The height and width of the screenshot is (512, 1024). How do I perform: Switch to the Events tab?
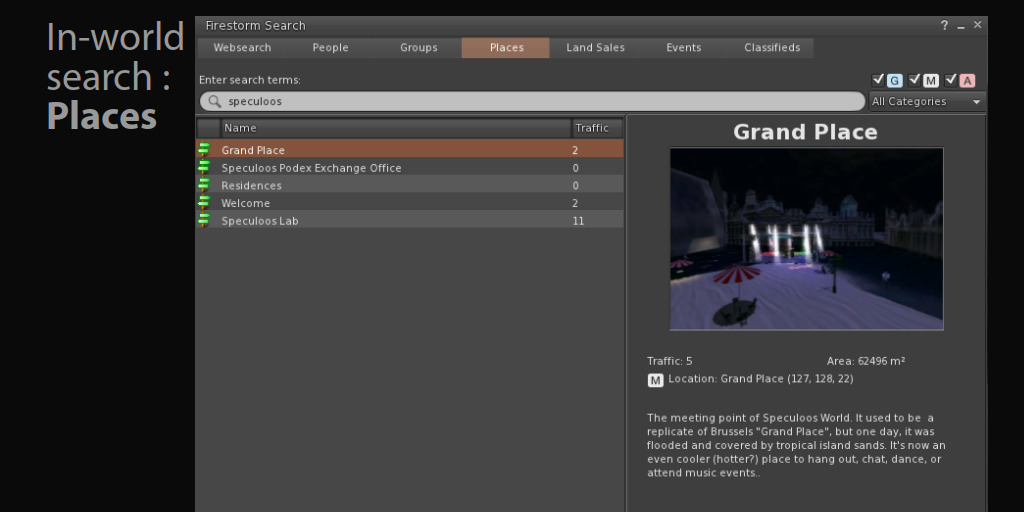coord(684,48)
